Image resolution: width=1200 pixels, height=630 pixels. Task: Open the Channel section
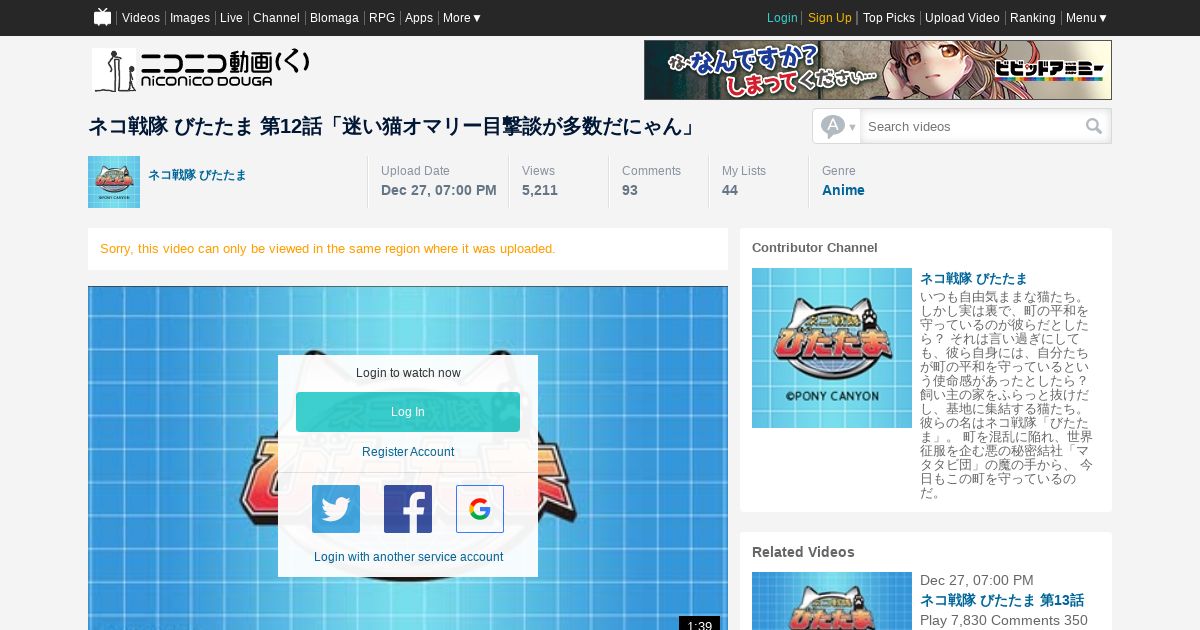coord(276,18)
